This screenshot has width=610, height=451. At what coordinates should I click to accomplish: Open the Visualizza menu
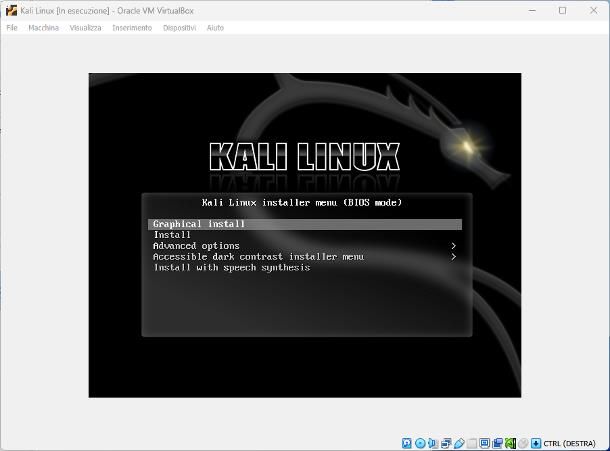[86, 28]
